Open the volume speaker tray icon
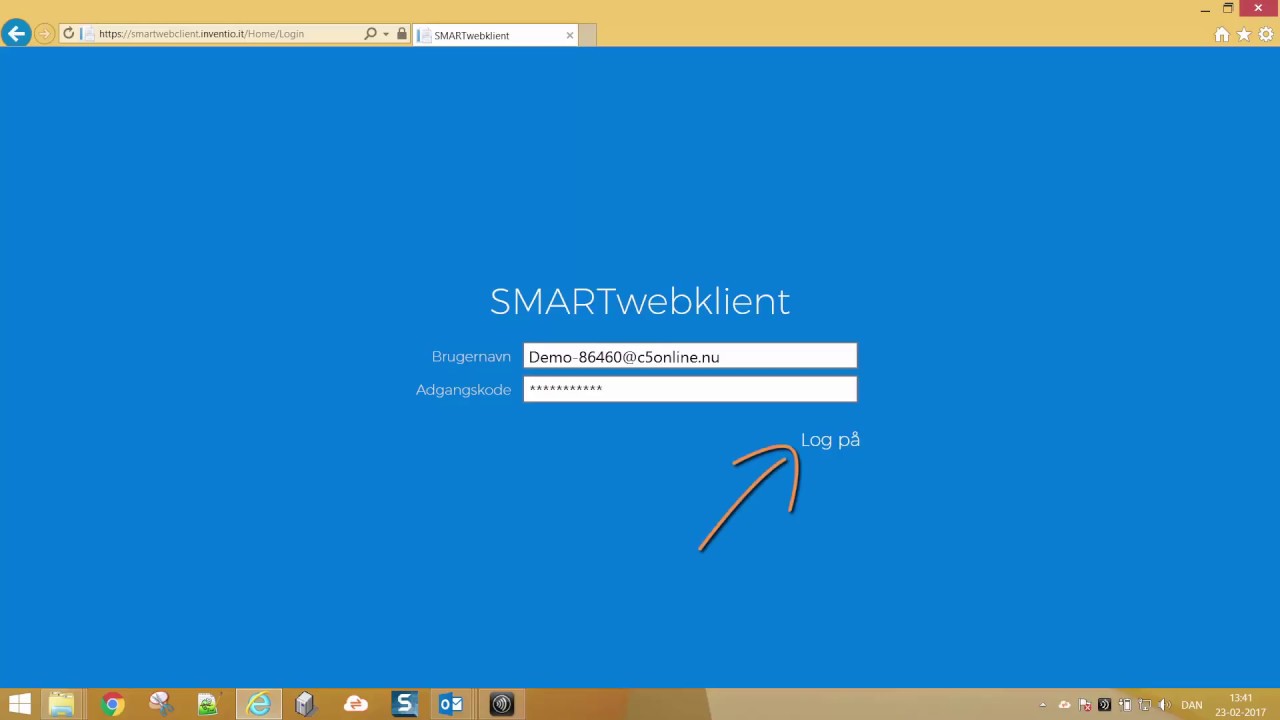This screenshot has width=1280, height=720. point(1164,705)
